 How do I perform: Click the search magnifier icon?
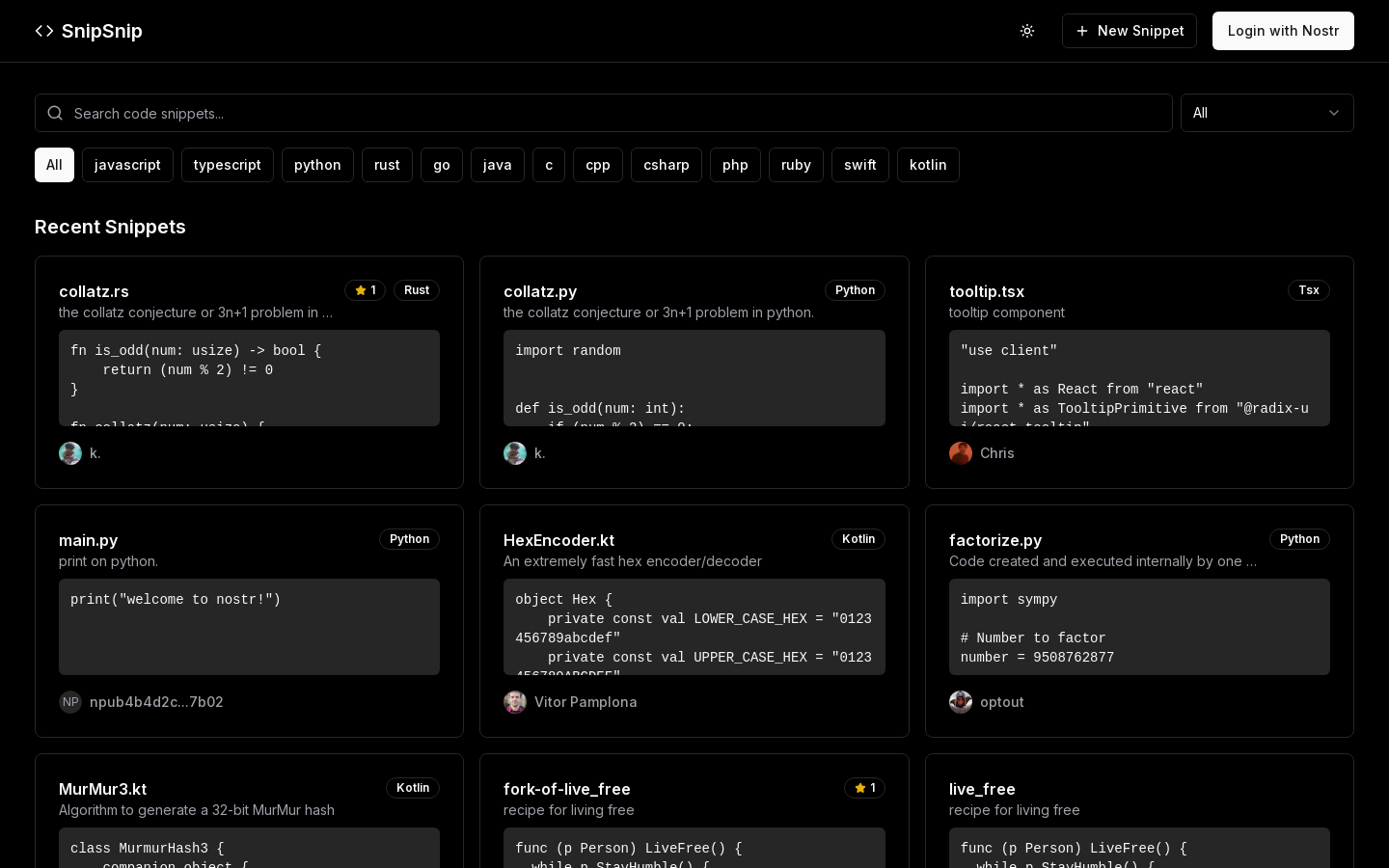[55, 113]
